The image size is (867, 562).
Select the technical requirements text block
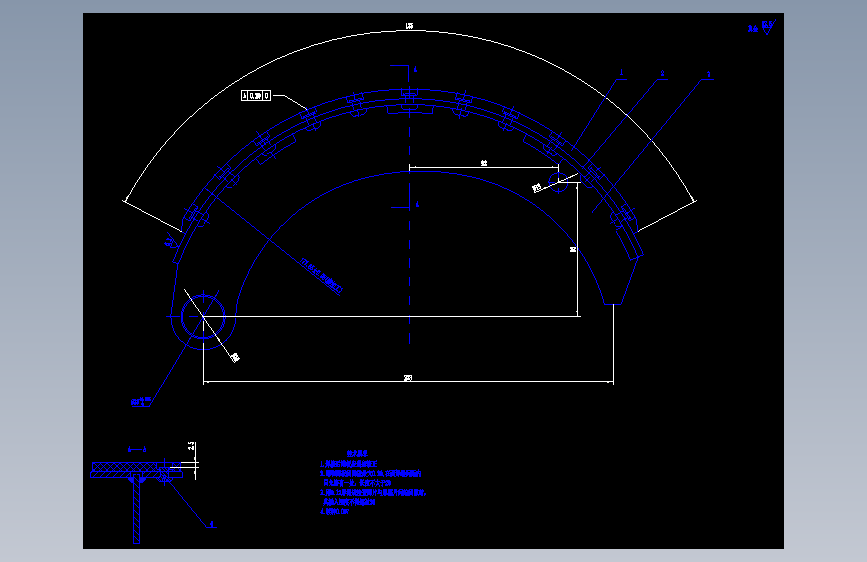373,483
